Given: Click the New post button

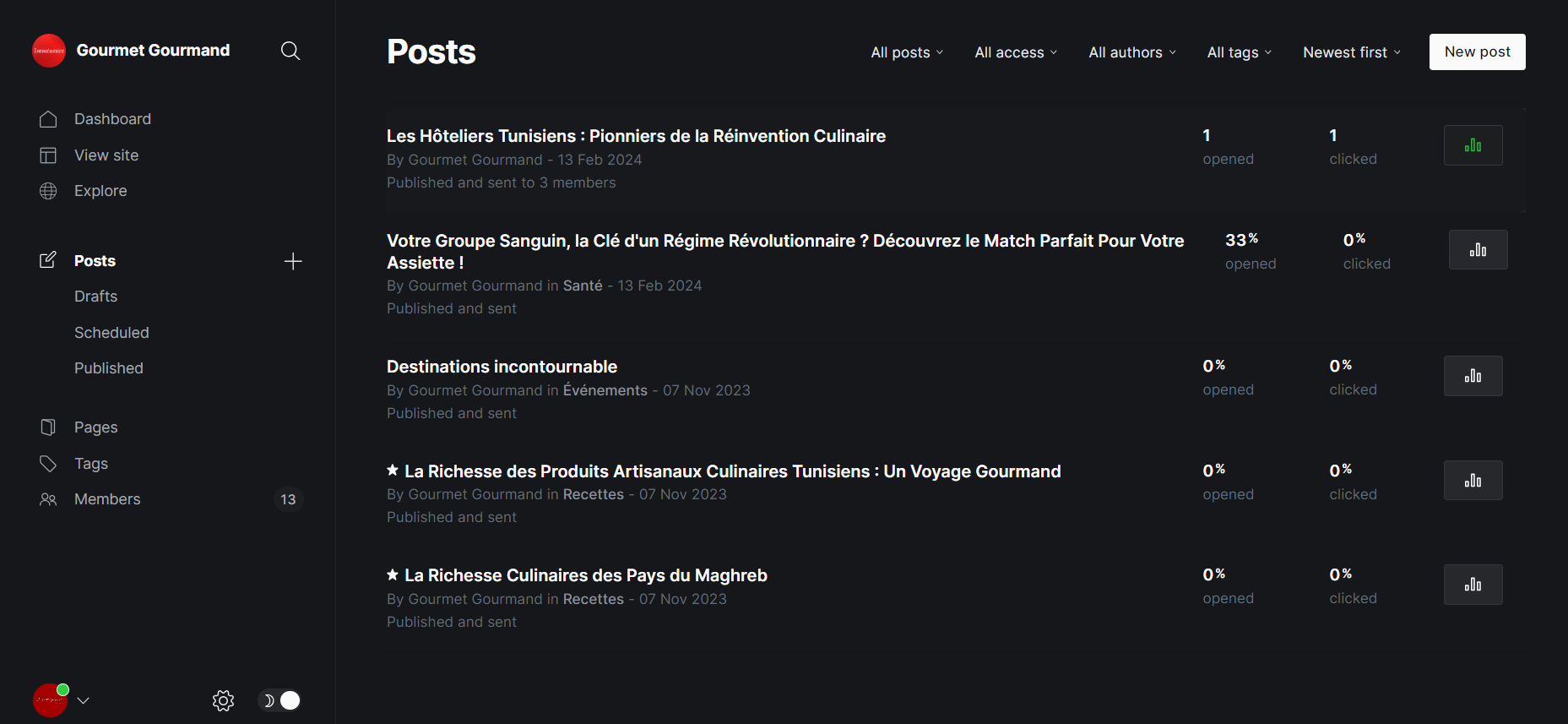Looking at the screenshot, I should click(1477, 52).
